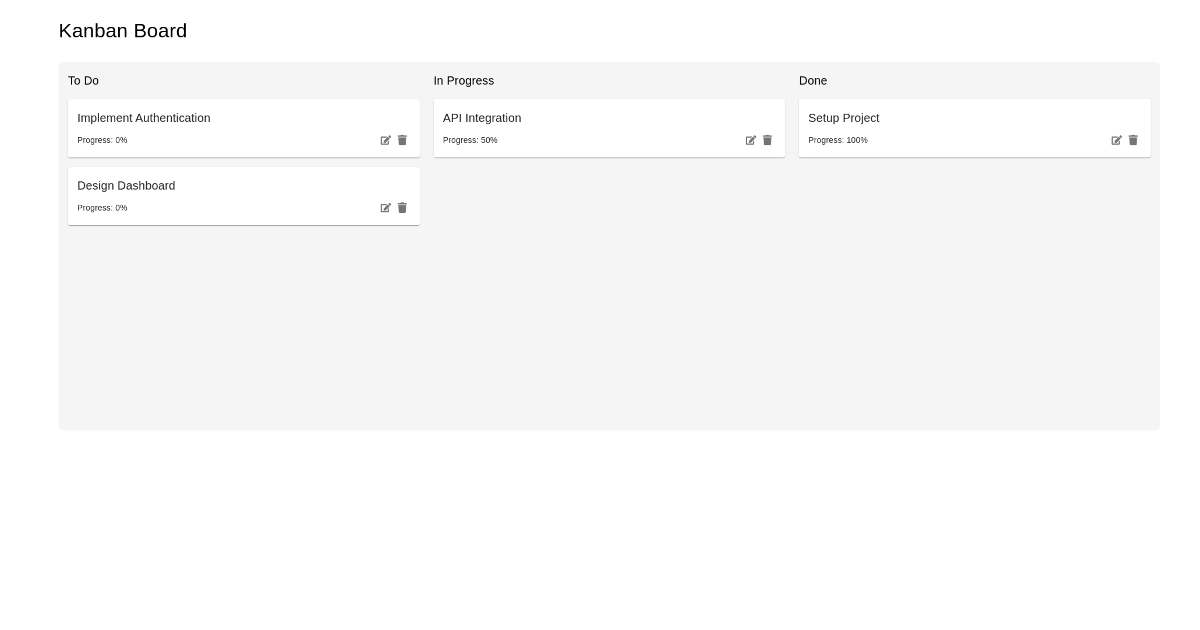Click the In Progress column header
Viewport: 1200px width, 630px height.
(463, 81)
